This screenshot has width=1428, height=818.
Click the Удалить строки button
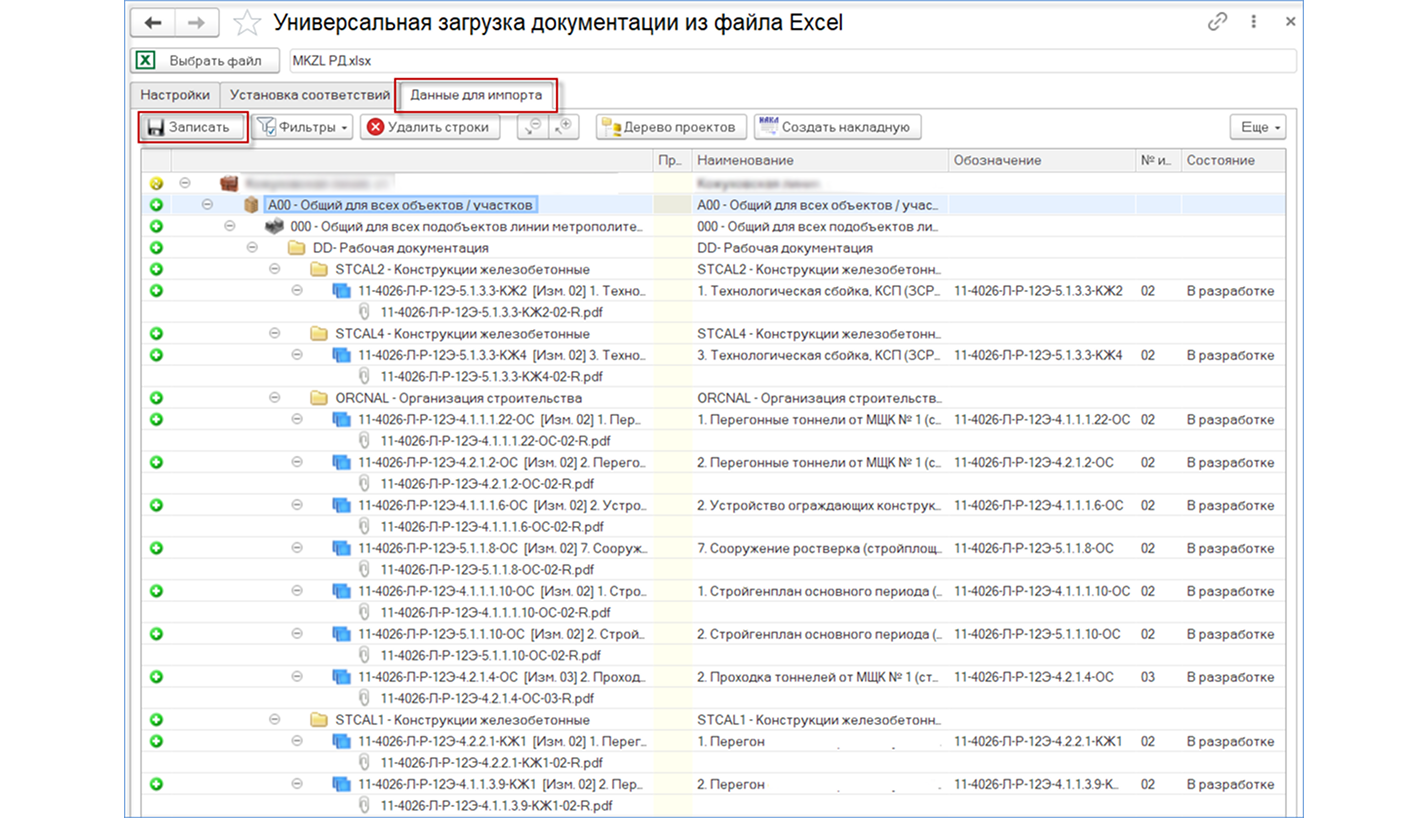click(x=430, y=127)
